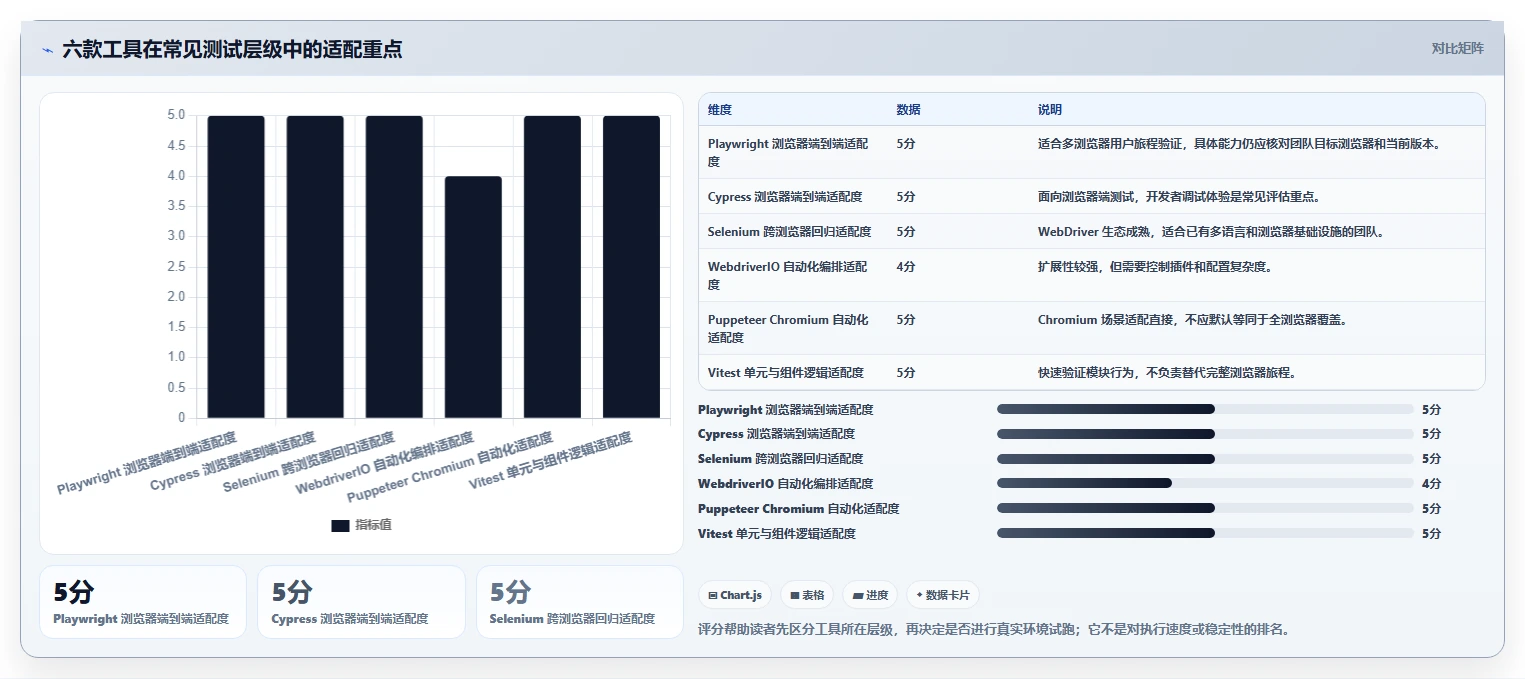Open the Playwright 5分 stat card
Image resolution: width=1525 pixels, height=679 pixels.
point(143,602)
